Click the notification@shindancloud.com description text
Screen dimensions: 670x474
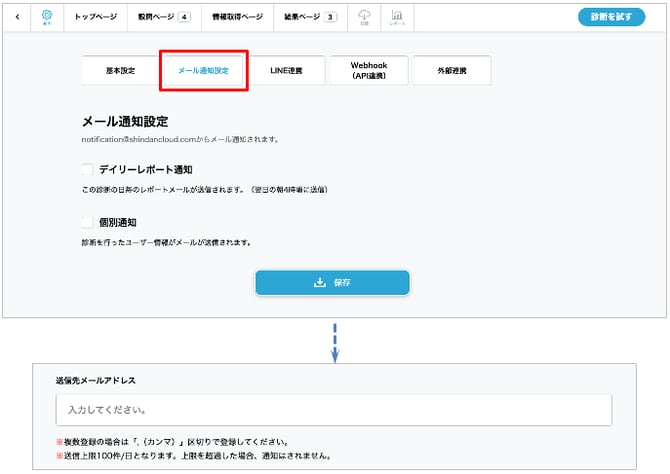[180, 139]
